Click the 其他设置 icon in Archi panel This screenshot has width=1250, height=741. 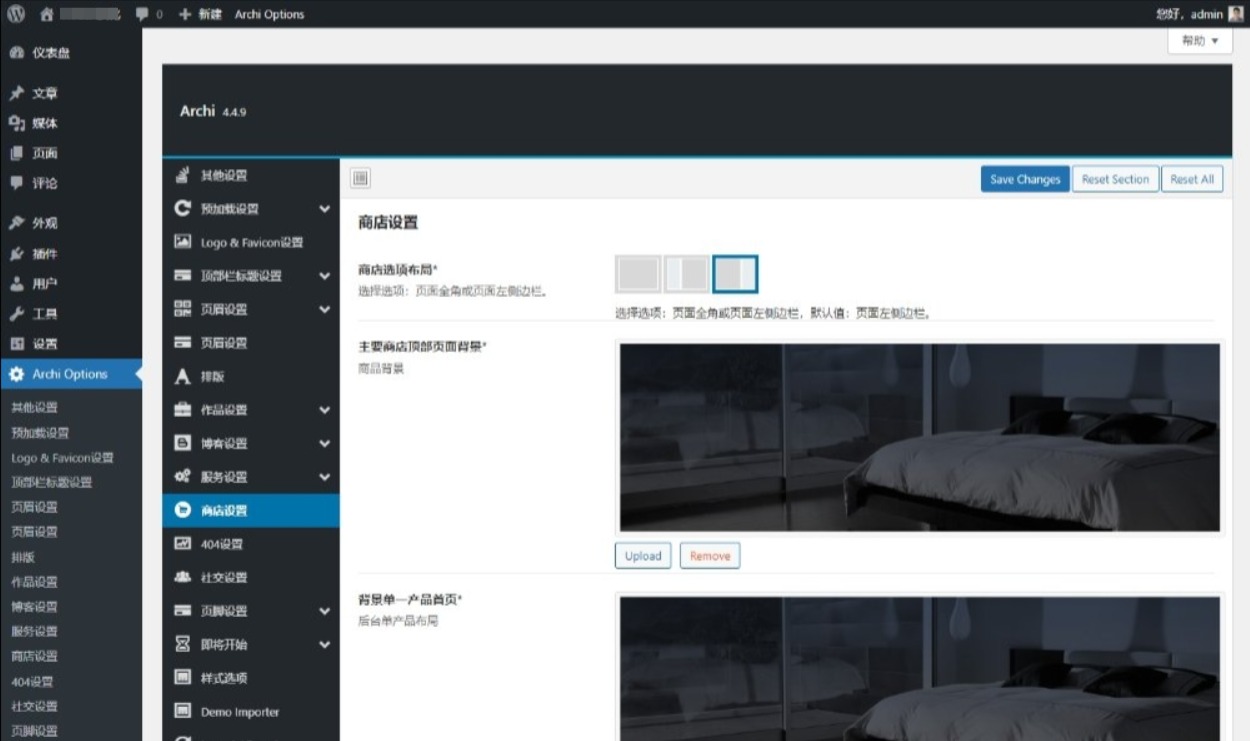[x=182, y=175]
